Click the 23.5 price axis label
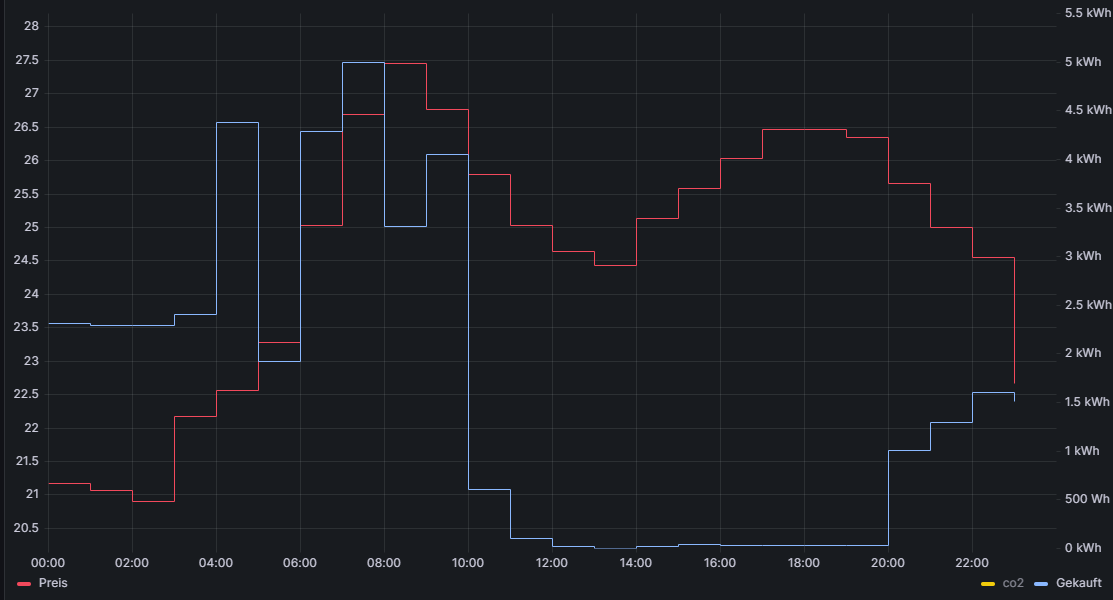The image size is (1113, 600). tap(27, 327)
